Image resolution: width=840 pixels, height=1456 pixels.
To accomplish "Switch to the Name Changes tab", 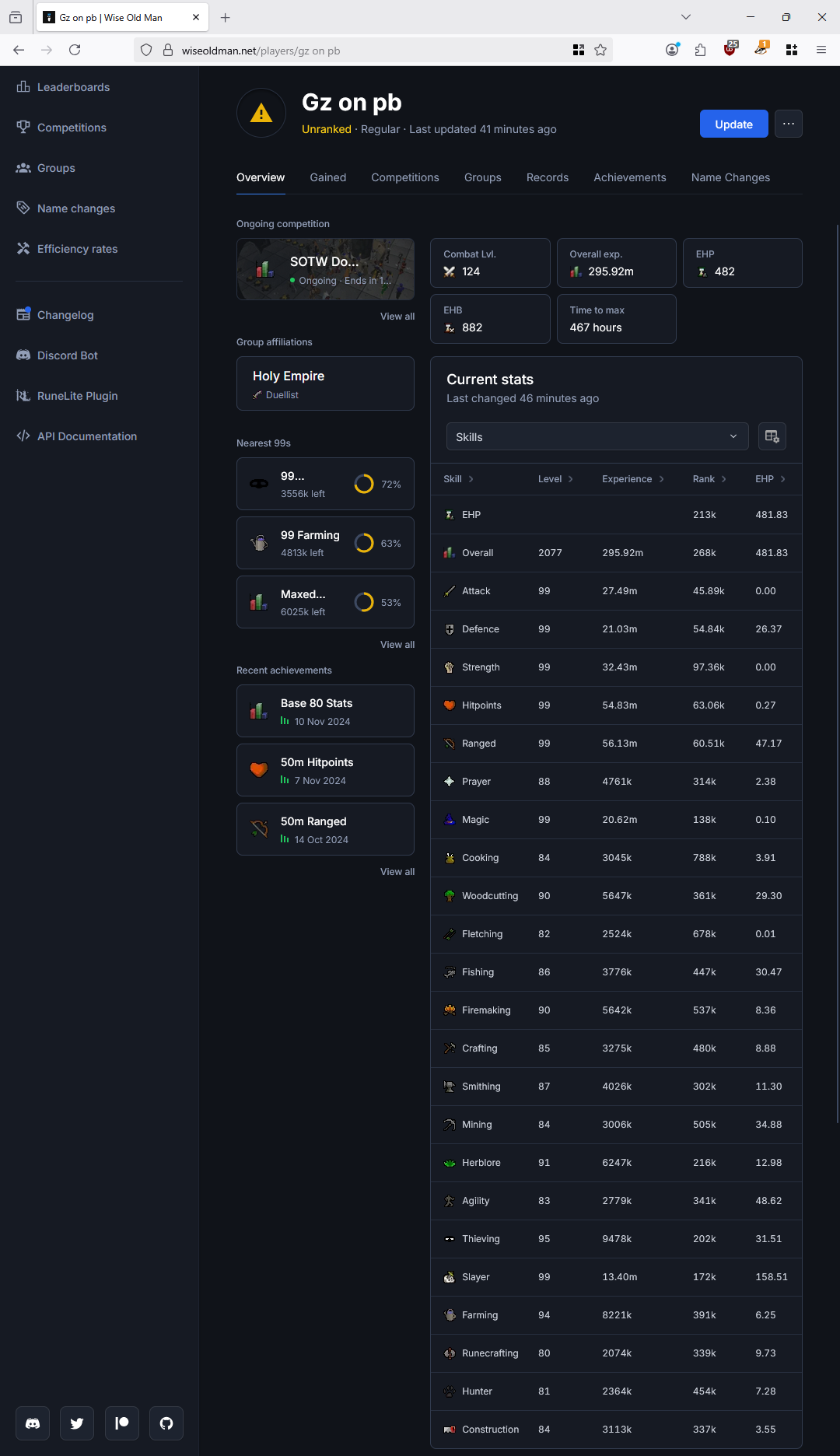I will 730,177.
